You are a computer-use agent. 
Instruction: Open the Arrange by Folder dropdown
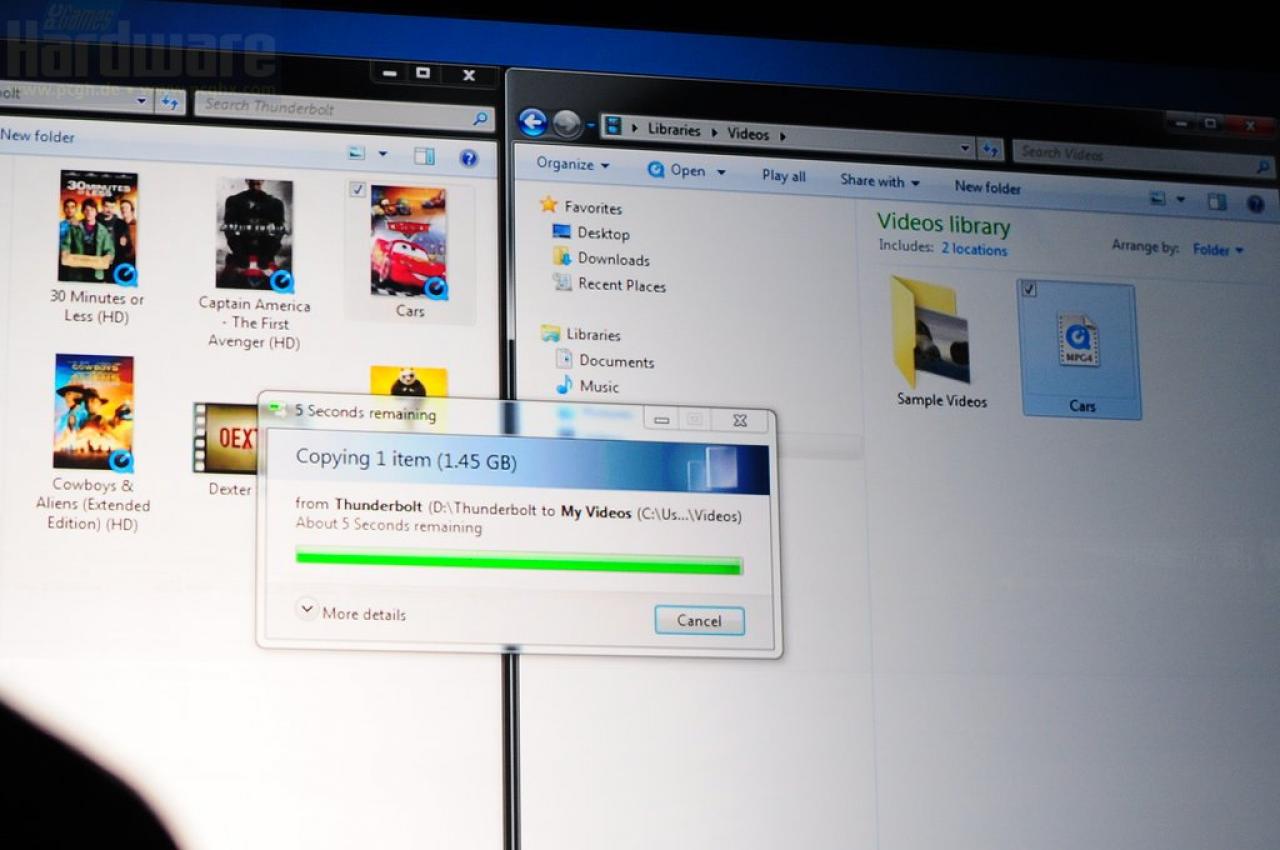(1218, 249)
